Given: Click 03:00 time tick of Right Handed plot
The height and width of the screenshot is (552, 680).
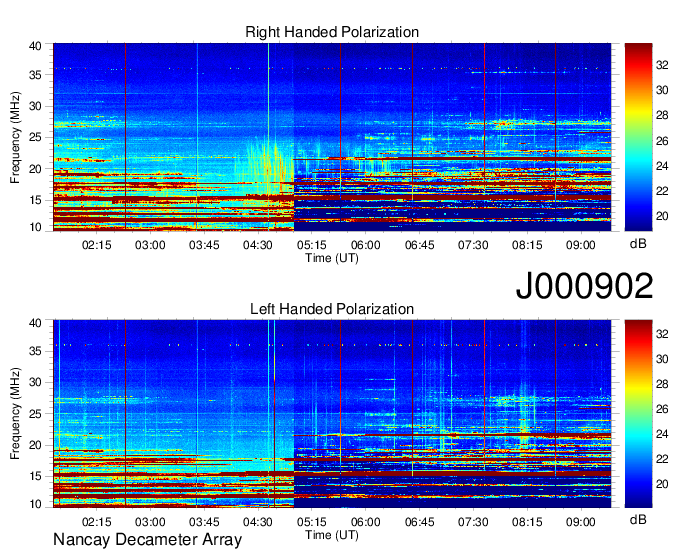Looking at the screenshot, I should 150,245.
